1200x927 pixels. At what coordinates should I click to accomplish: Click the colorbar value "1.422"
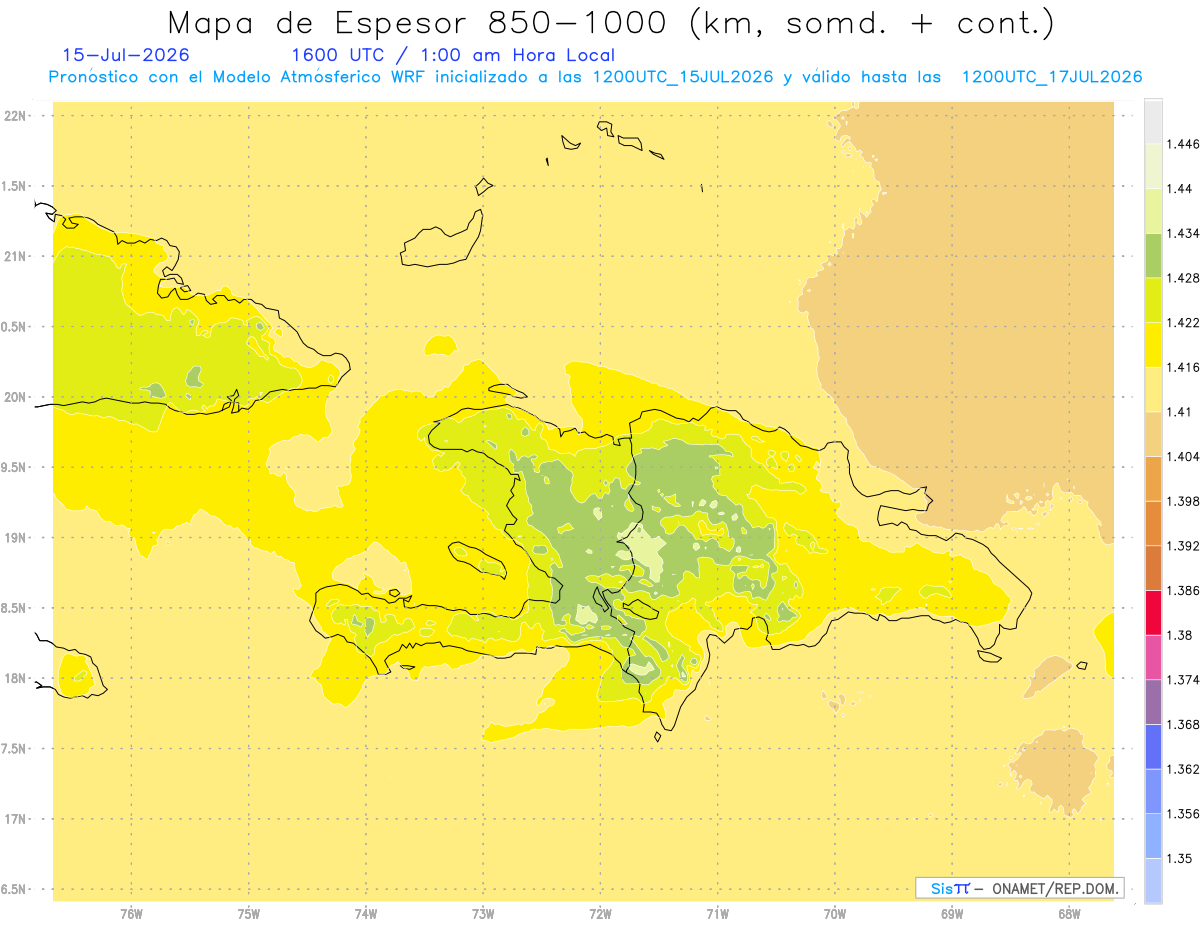tap(1183, 322)
